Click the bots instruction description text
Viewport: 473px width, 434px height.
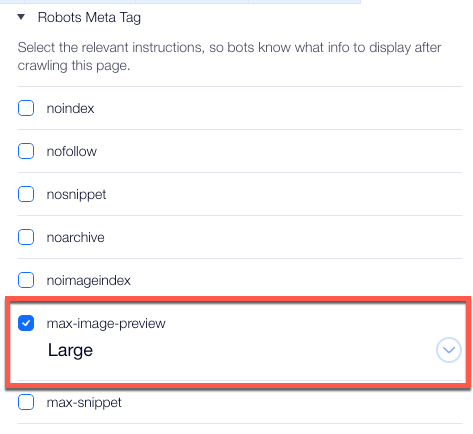[x=229, y=56]
